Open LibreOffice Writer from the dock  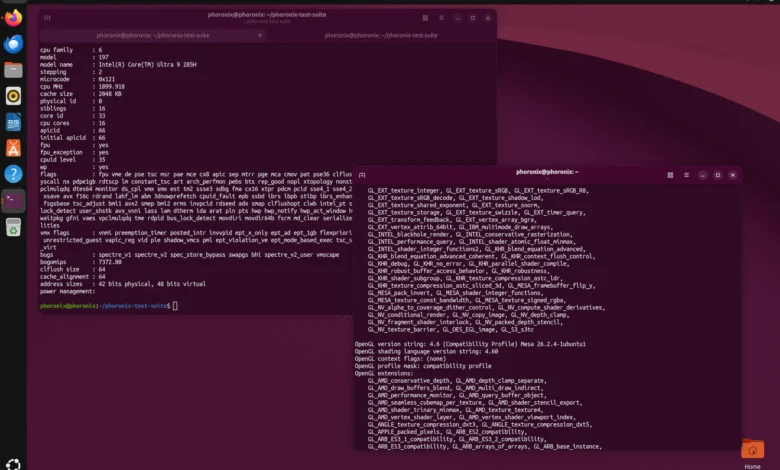tap(13, 122)
